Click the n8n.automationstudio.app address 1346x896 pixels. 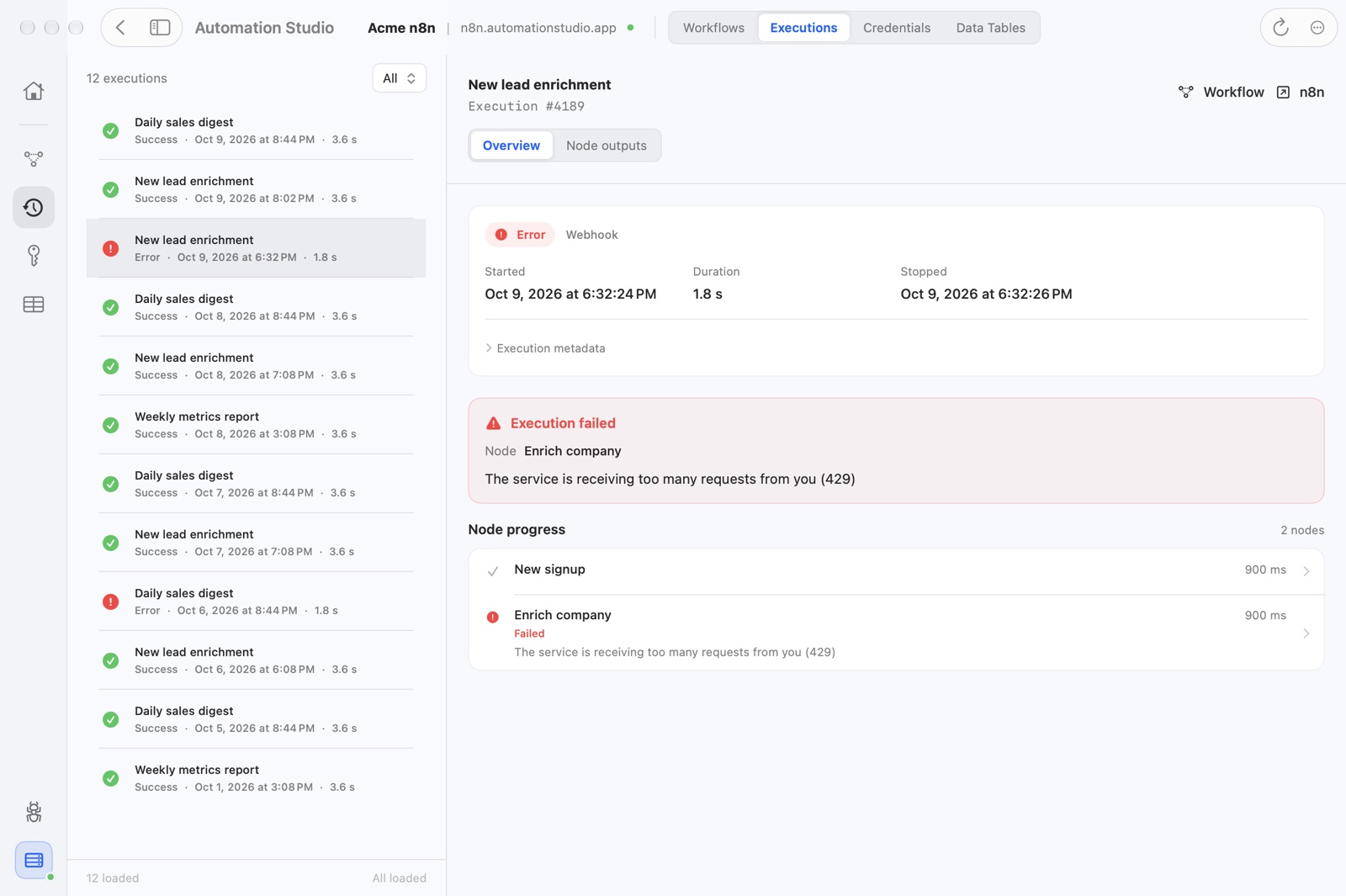point(538,28)
